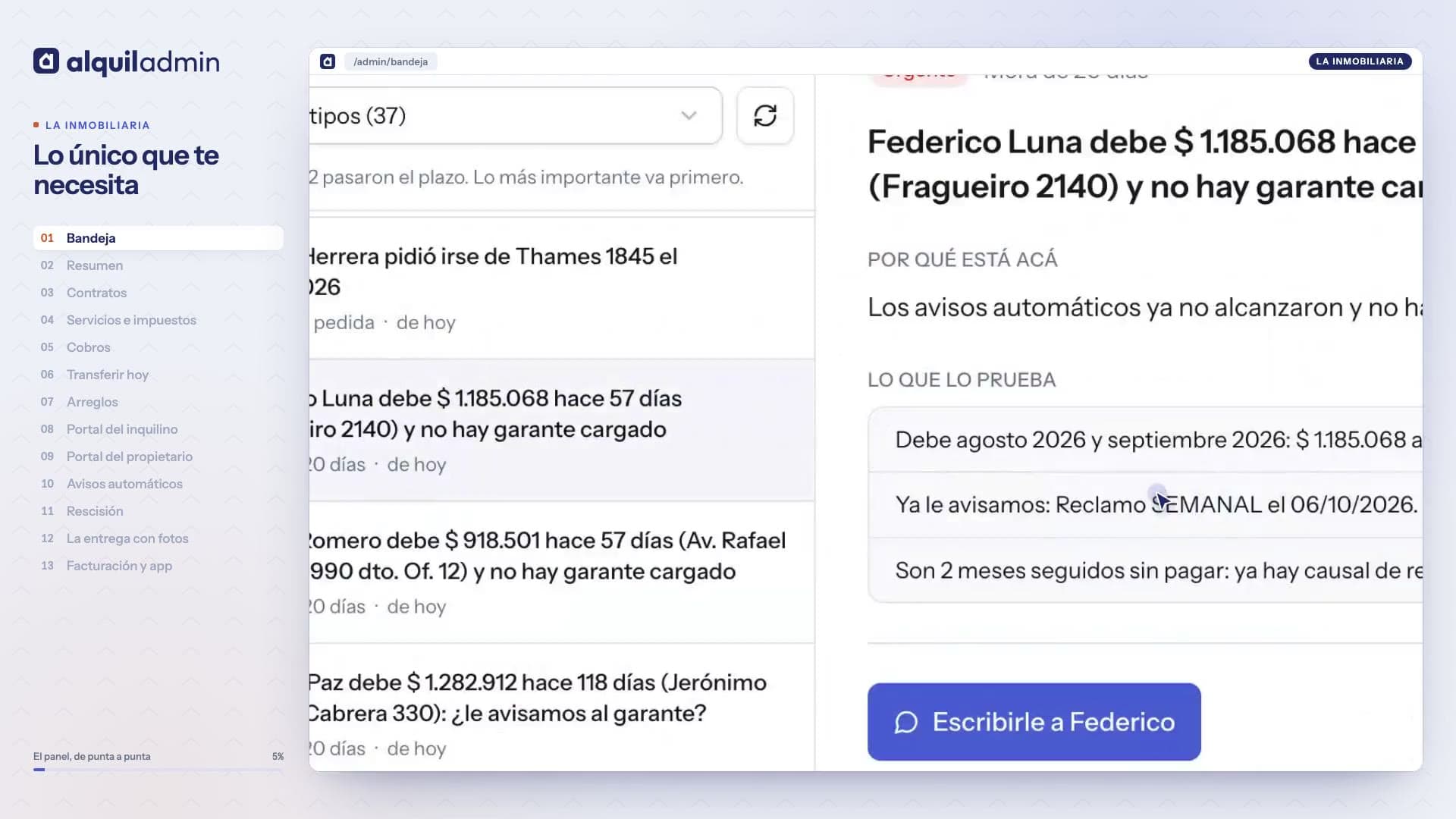Image resolution: width=1456 pixels, height=819 pixels.
Task: Select Rescisión in the sidebar
Action: (x=158, y=511)
